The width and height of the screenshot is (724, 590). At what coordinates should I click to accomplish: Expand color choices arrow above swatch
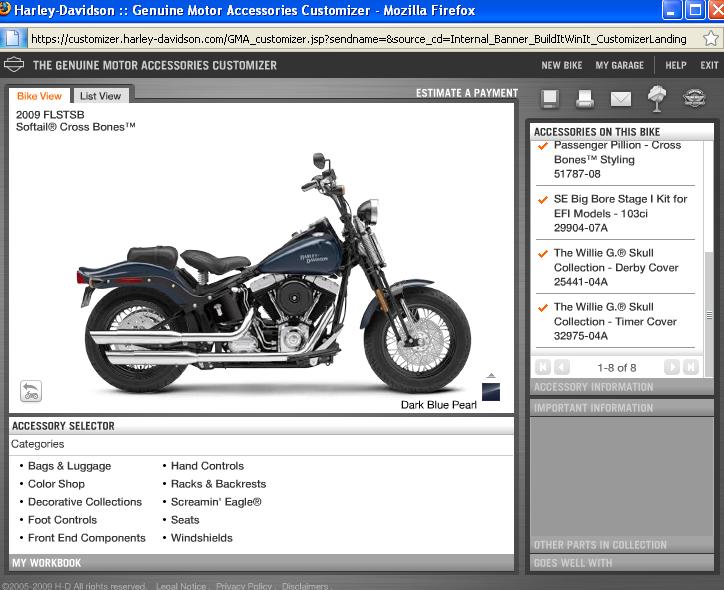tap(491, 375)
